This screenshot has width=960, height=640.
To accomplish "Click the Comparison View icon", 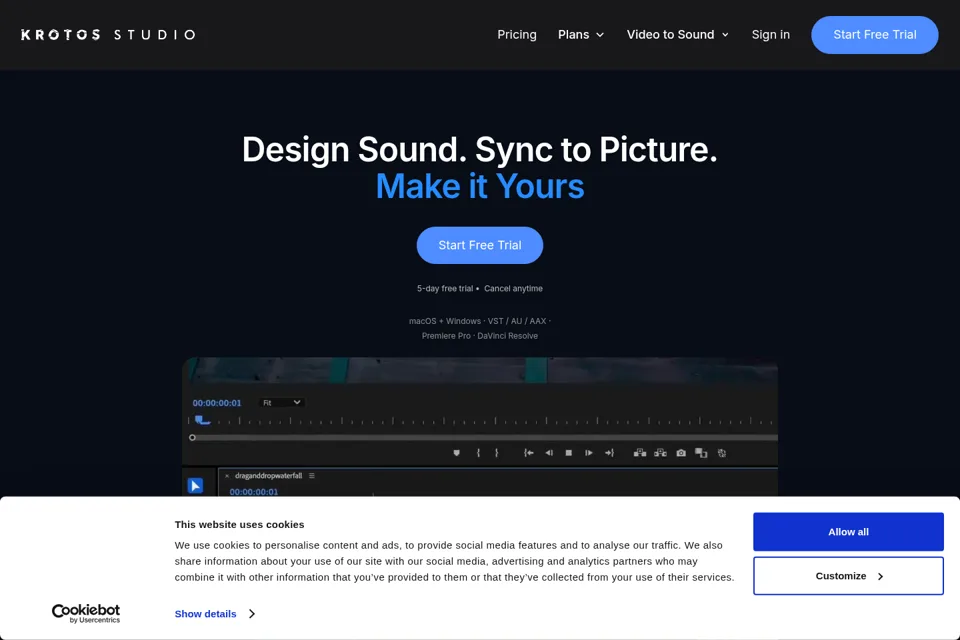I will (x=701, y=453).
